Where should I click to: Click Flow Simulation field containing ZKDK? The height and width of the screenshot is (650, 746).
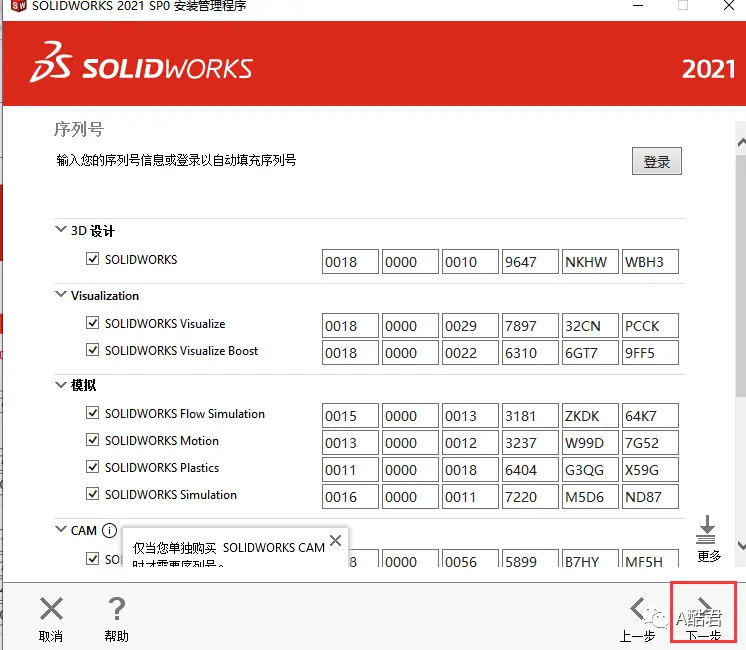pyautogui.click(x=590, y=416)
